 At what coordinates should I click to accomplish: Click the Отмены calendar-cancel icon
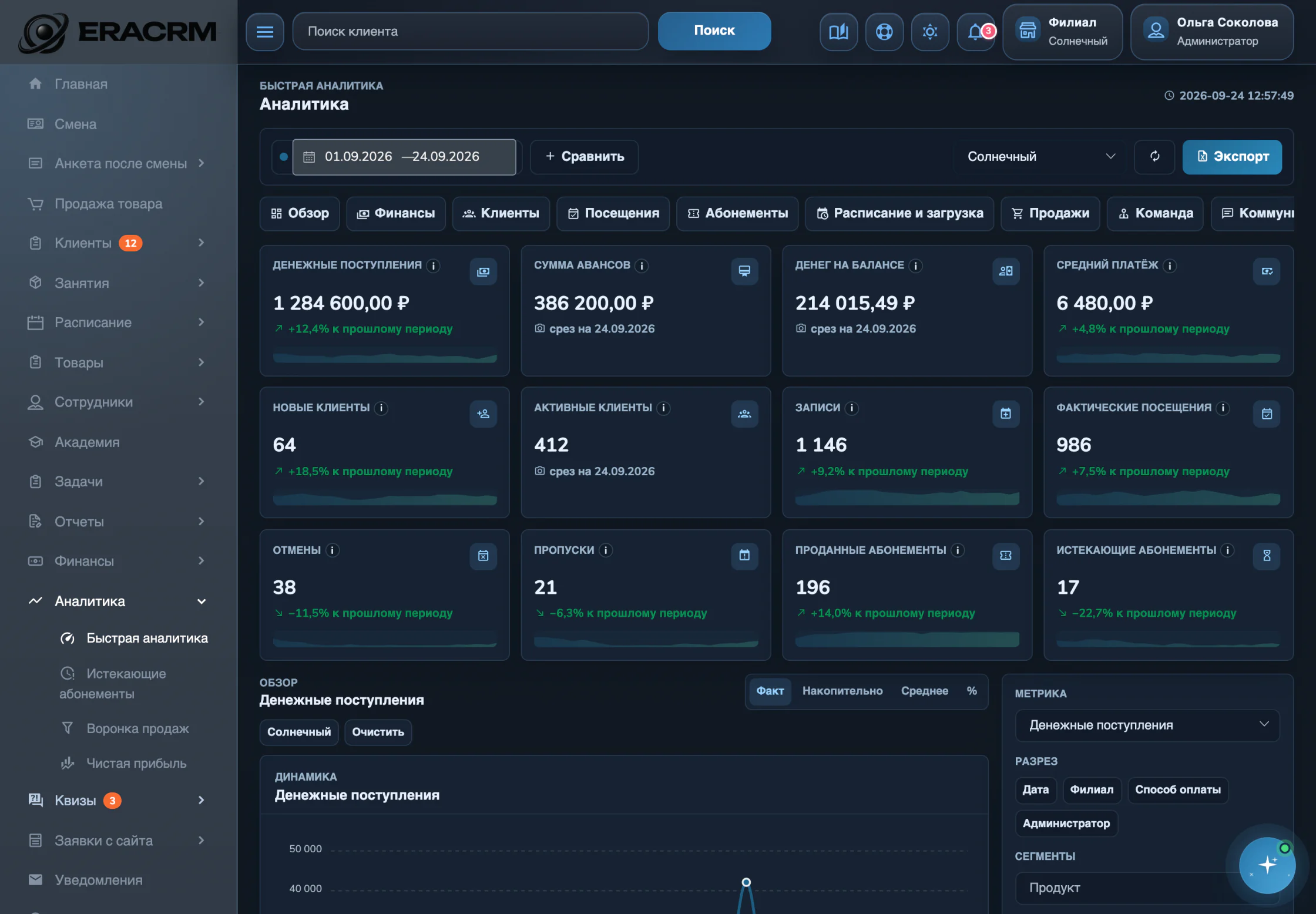(483, 556)
